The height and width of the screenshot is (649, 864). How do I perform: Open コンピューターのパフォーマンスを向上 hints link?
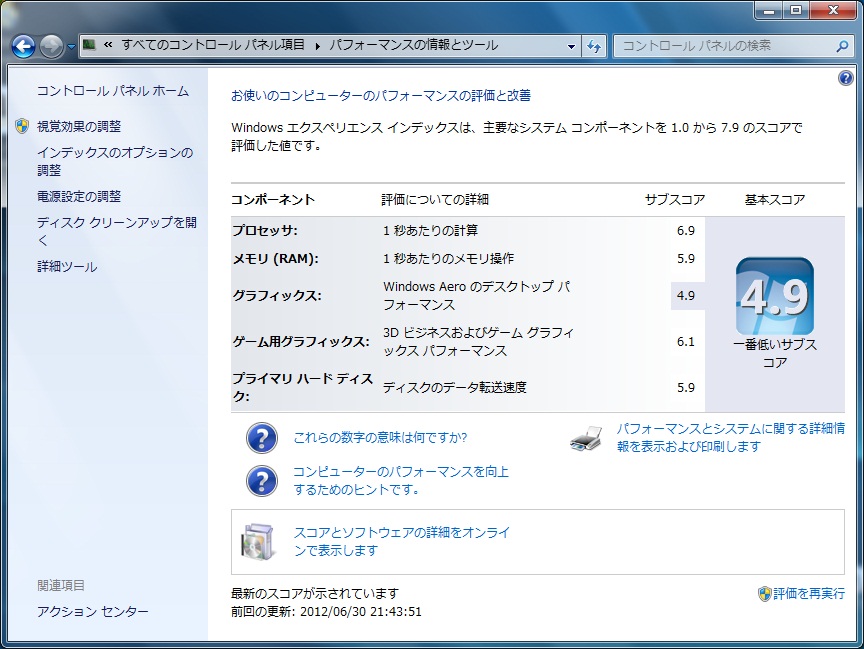(x=401, y=480)
